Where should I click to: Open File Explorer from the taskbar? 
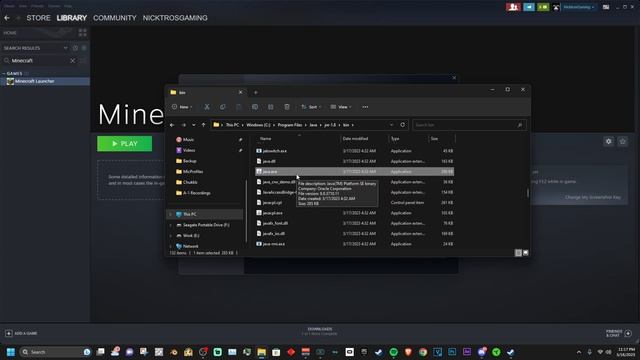pos(262,352)
